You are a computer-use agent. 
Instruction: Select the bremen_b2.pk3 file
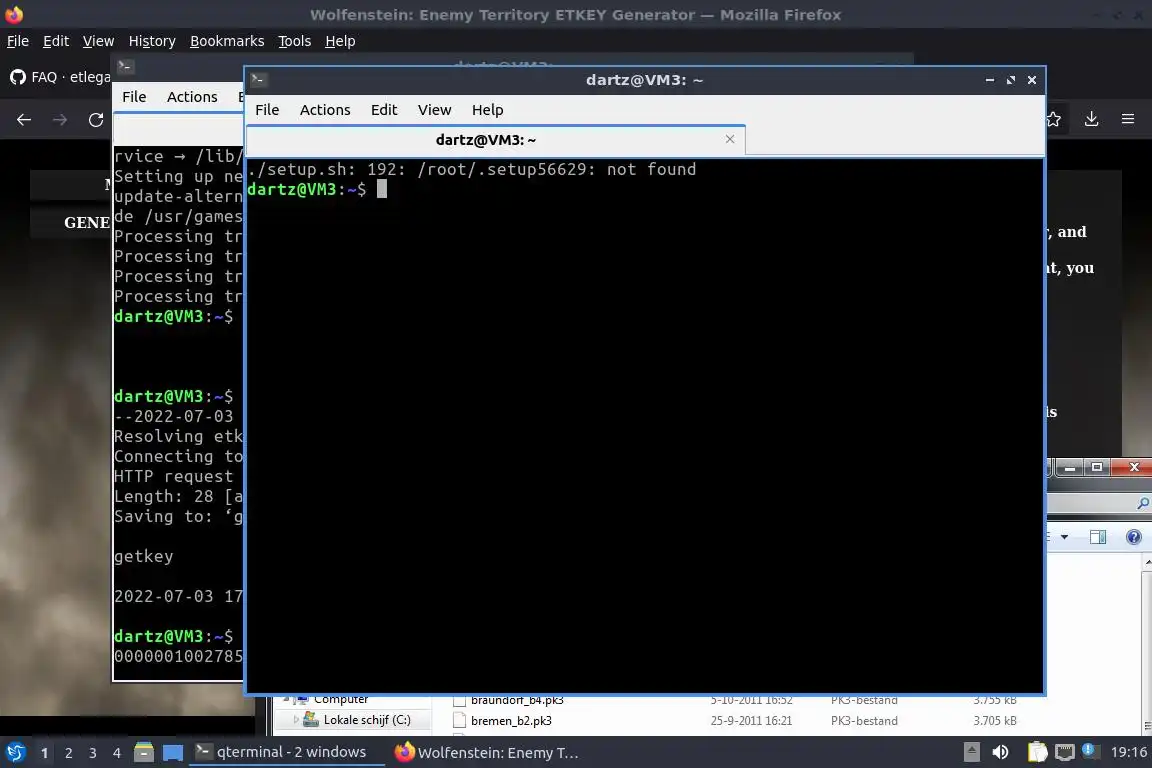(x=511, y=721)
